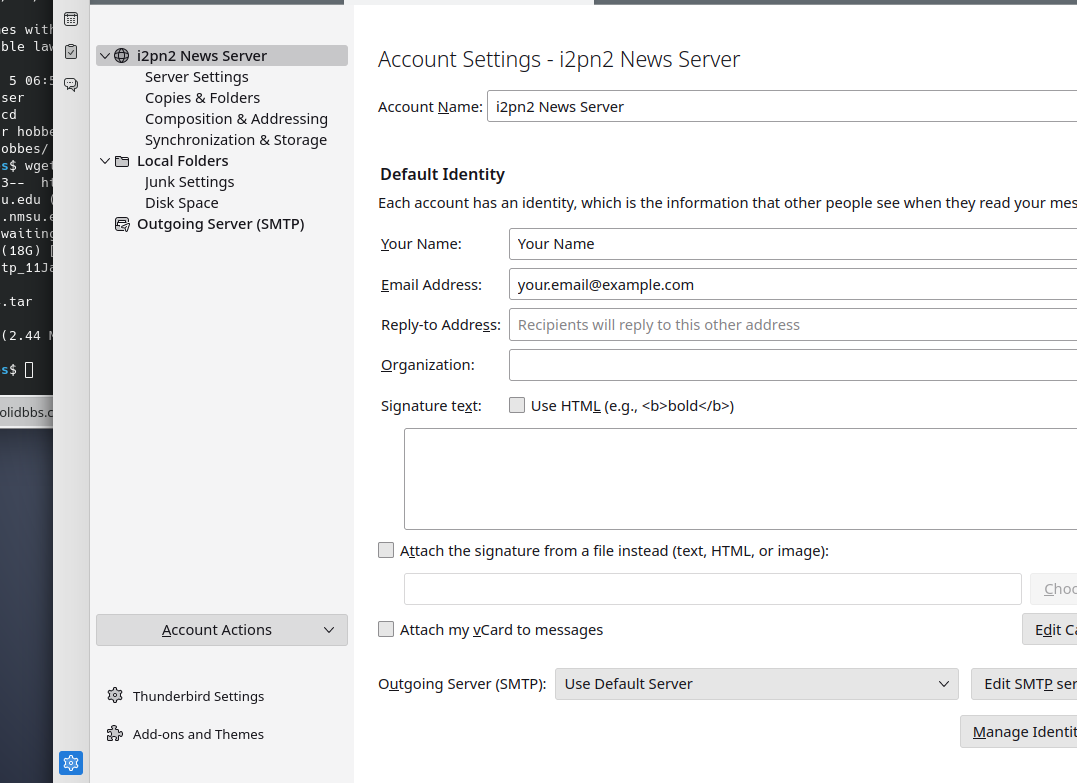
Task: Click the terminal window prompt cursor
Action: point(29,370)
